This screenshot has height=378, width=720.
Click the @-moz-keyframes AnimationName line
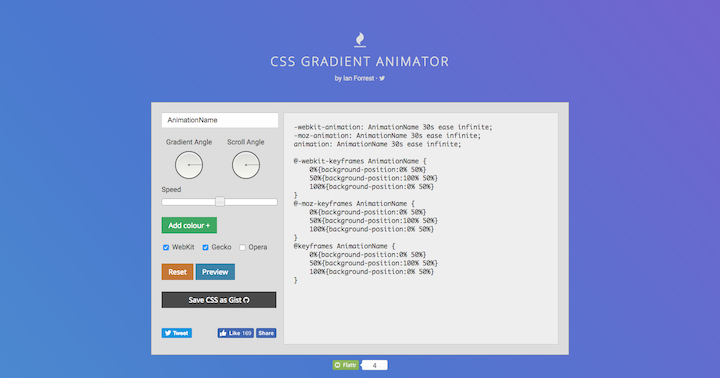354,203
